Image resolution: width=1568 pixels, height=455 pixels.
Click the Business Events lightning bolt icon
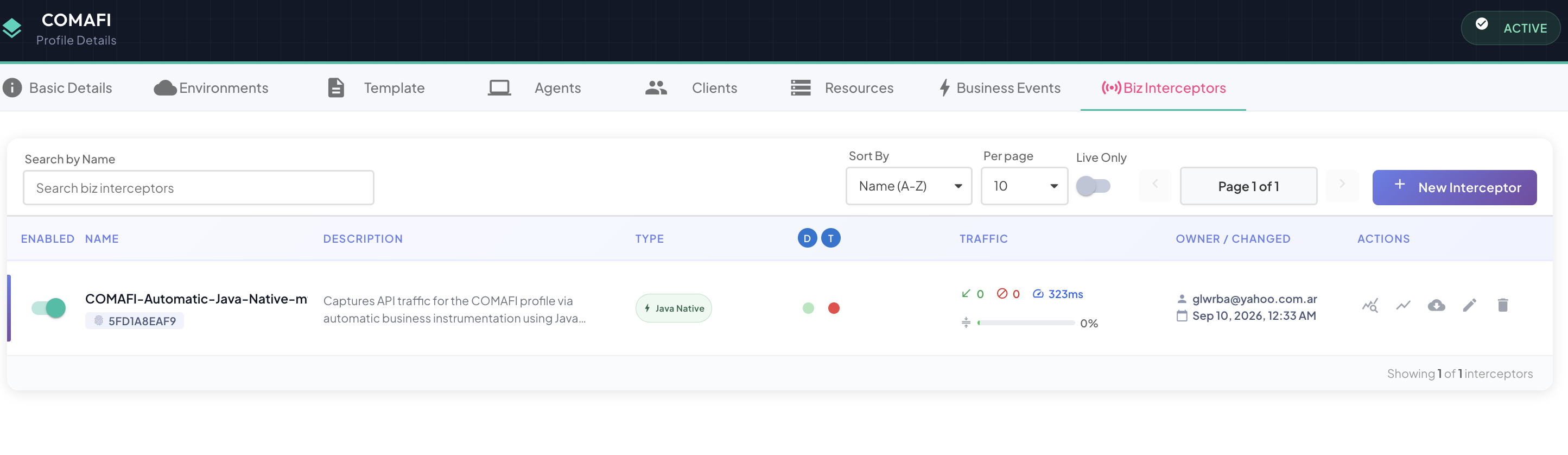pyautogui.click(x=945, y=88)
